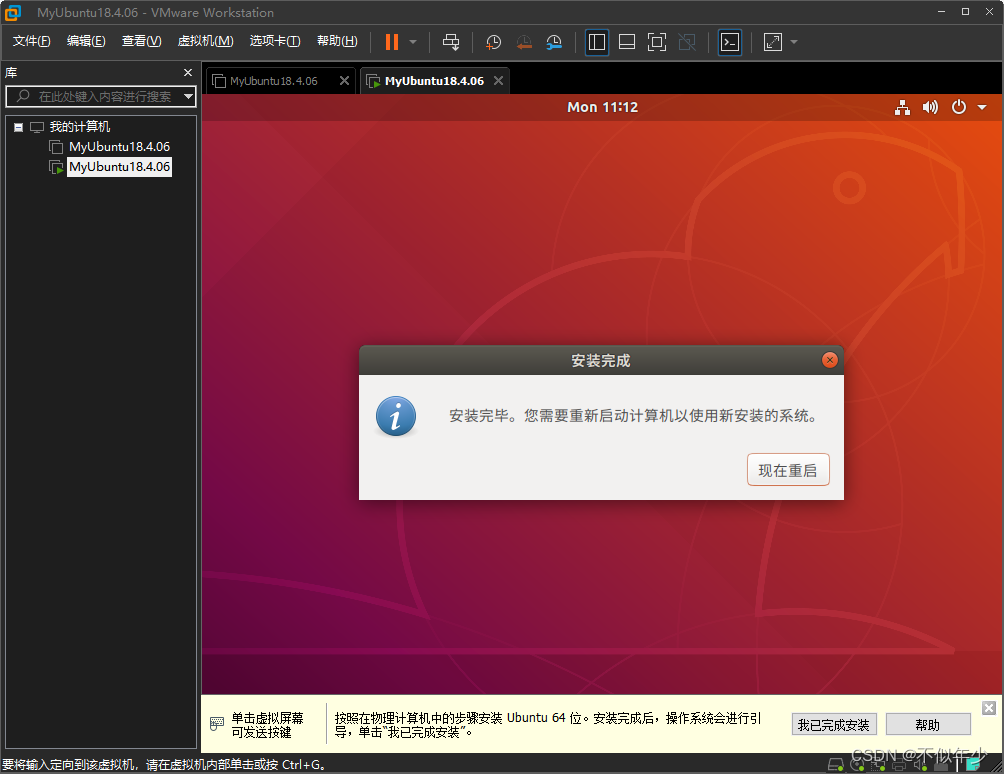Click the Unity mode toolbar icon
Screen dimensions: 1004x774
(x=687, y=42)
